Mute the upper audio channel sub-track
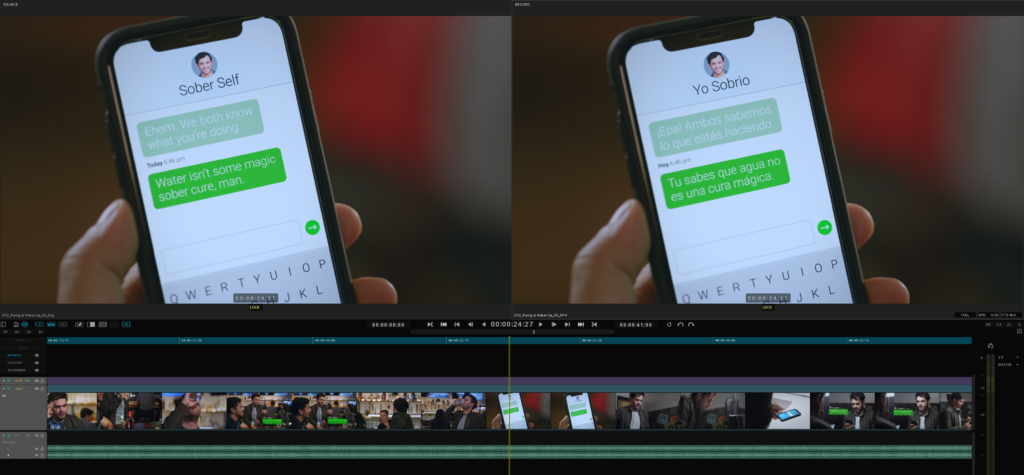The image size is (1024, 475). tap(37, 449)
